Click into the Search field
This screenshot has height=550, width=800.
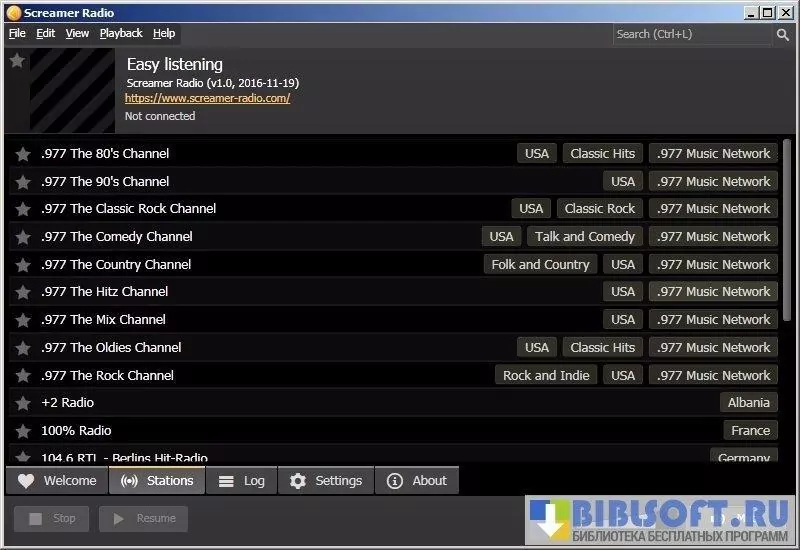[692, 34]
